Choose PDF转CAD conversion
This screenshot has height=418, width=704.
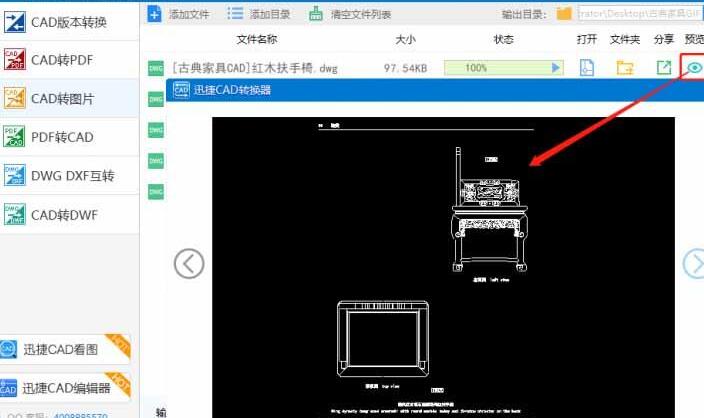[x=69, y=137]
